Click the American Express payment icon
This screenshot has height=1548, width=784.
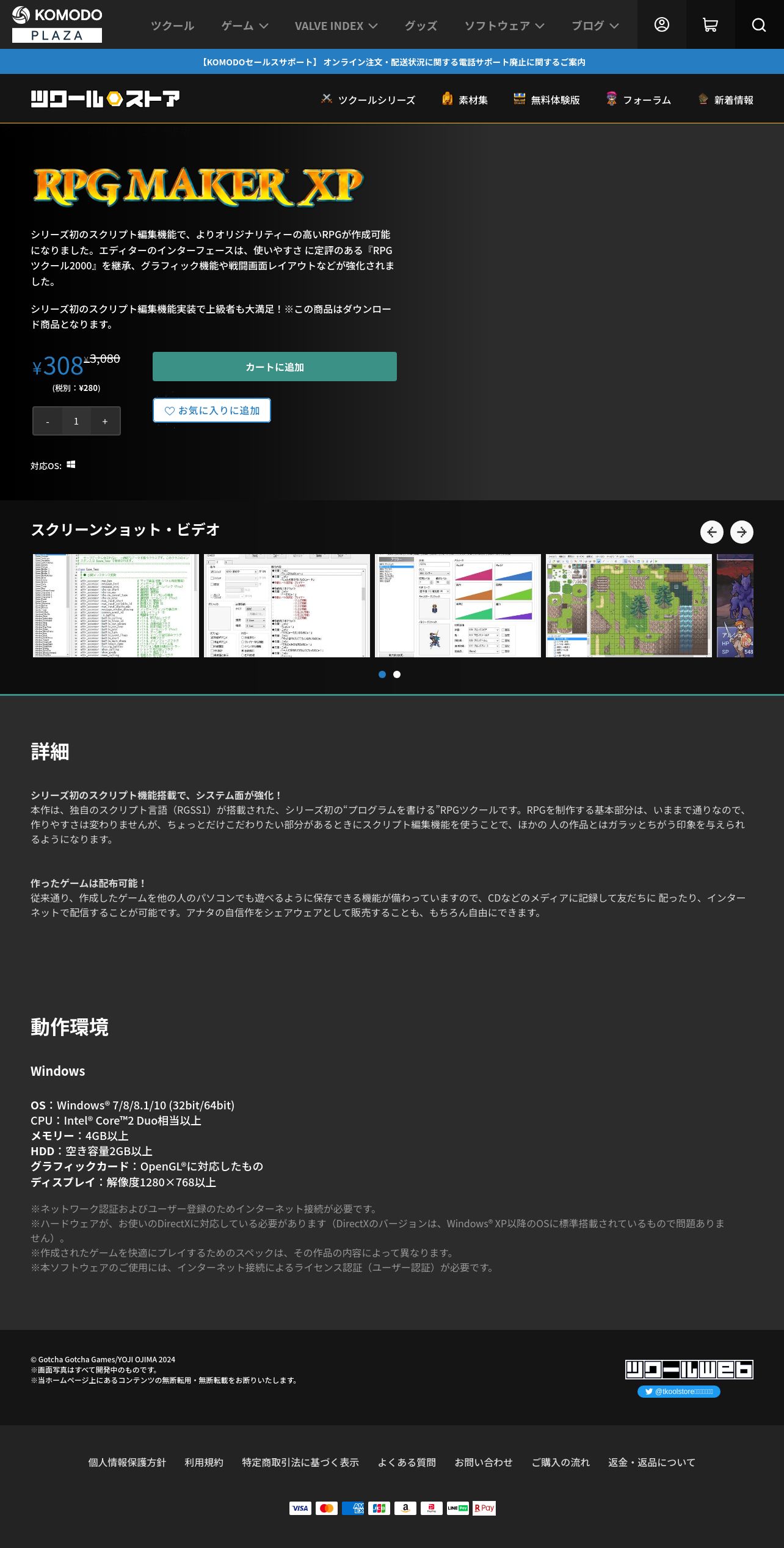coord(353,1508)
